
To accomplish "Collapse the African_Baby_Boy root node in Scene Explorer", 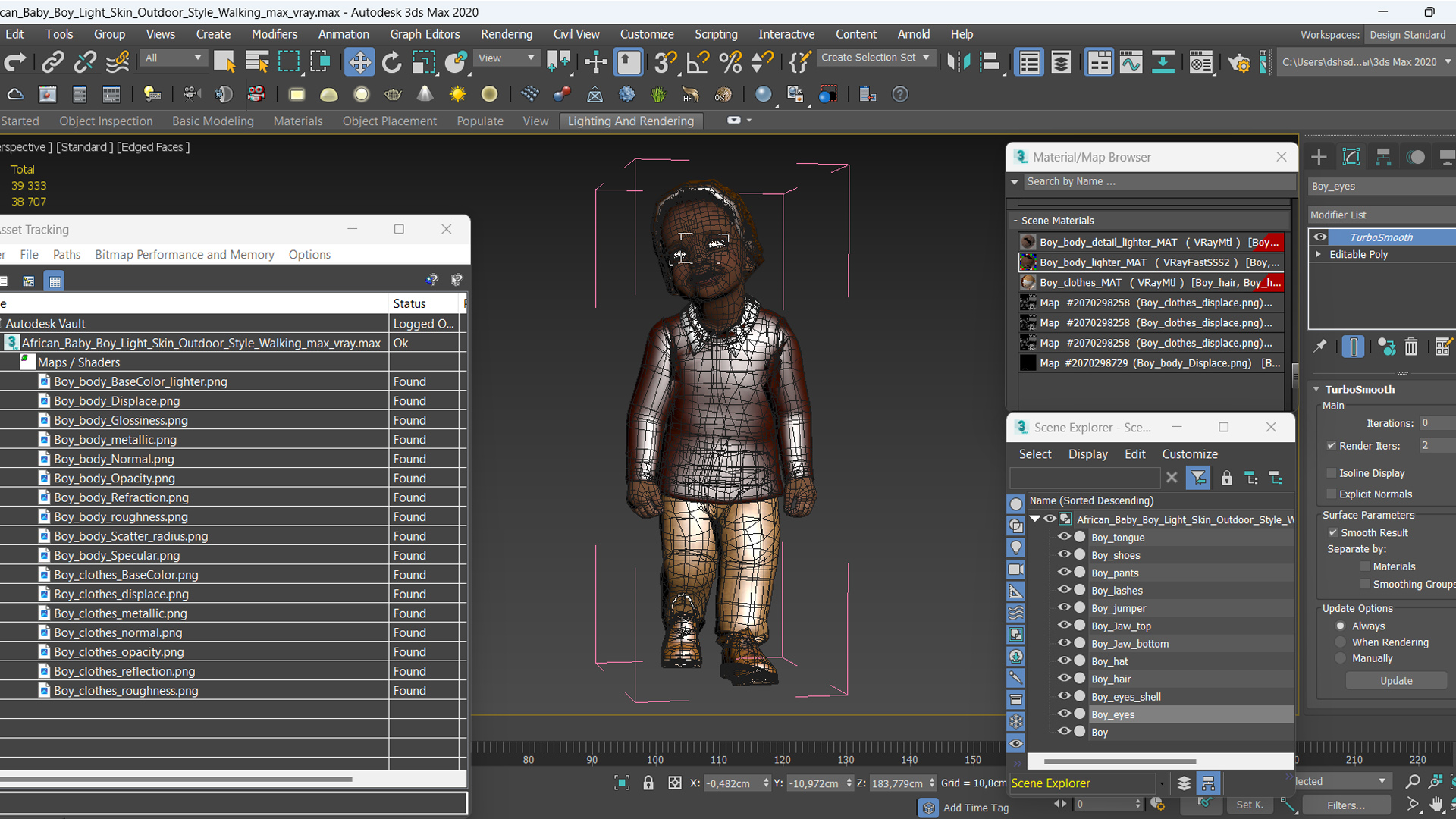I will [1035, 519].
